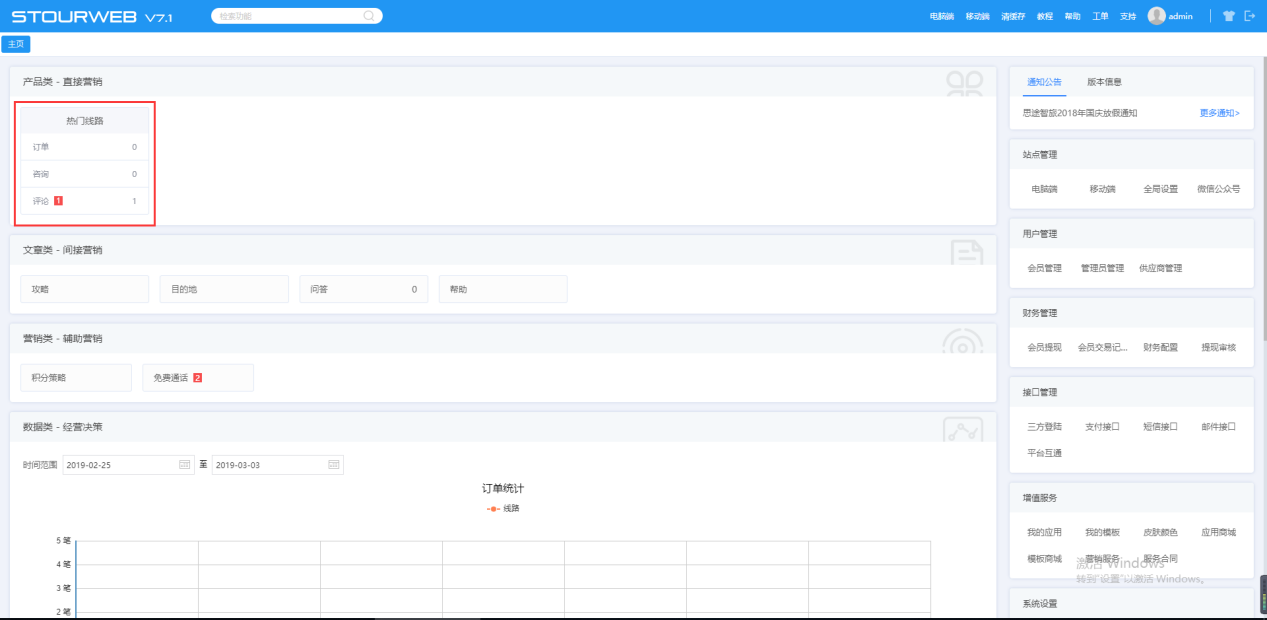Open the skin theme T-shirt icon

point(1229,16)
